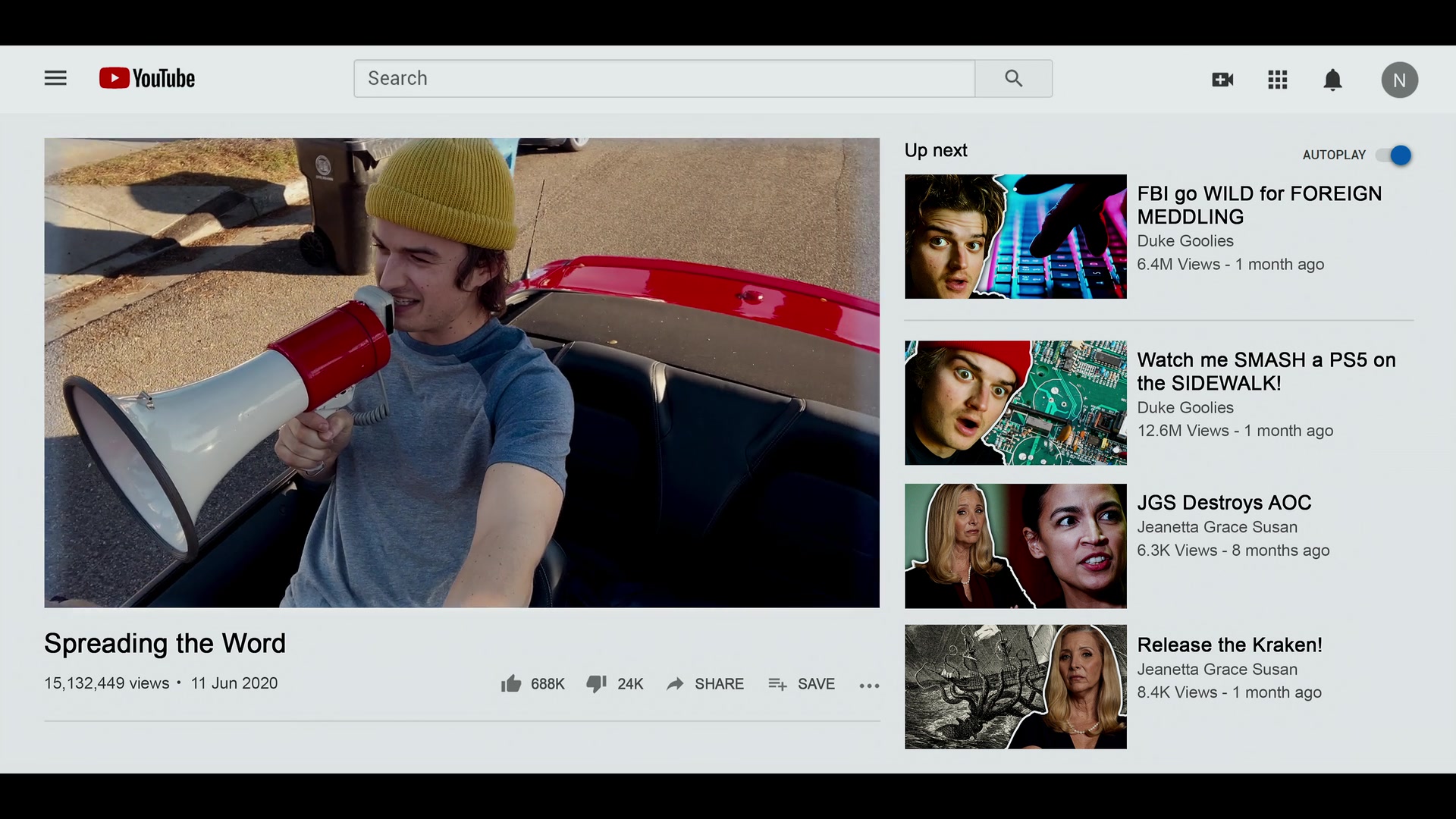Open Release the Kraken! video title
The width and height of the screenshot is (1456, 819).
pos(1229,645)
